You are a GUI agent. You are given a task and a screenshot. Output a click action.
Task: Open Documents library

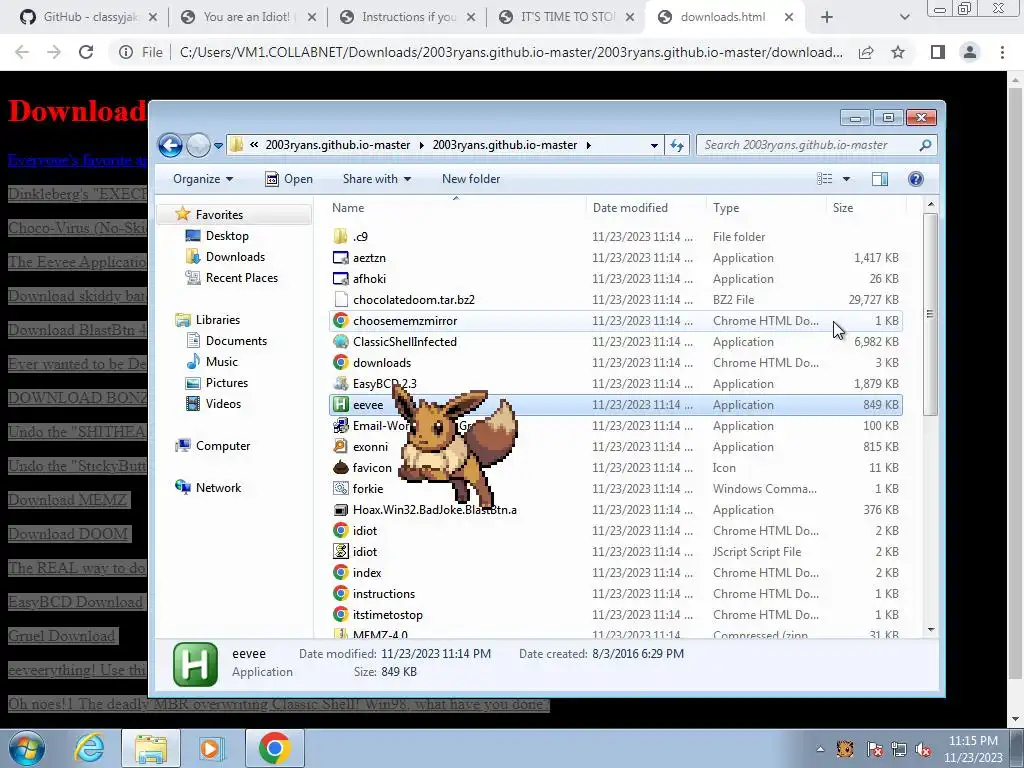(x=236, y=340)
